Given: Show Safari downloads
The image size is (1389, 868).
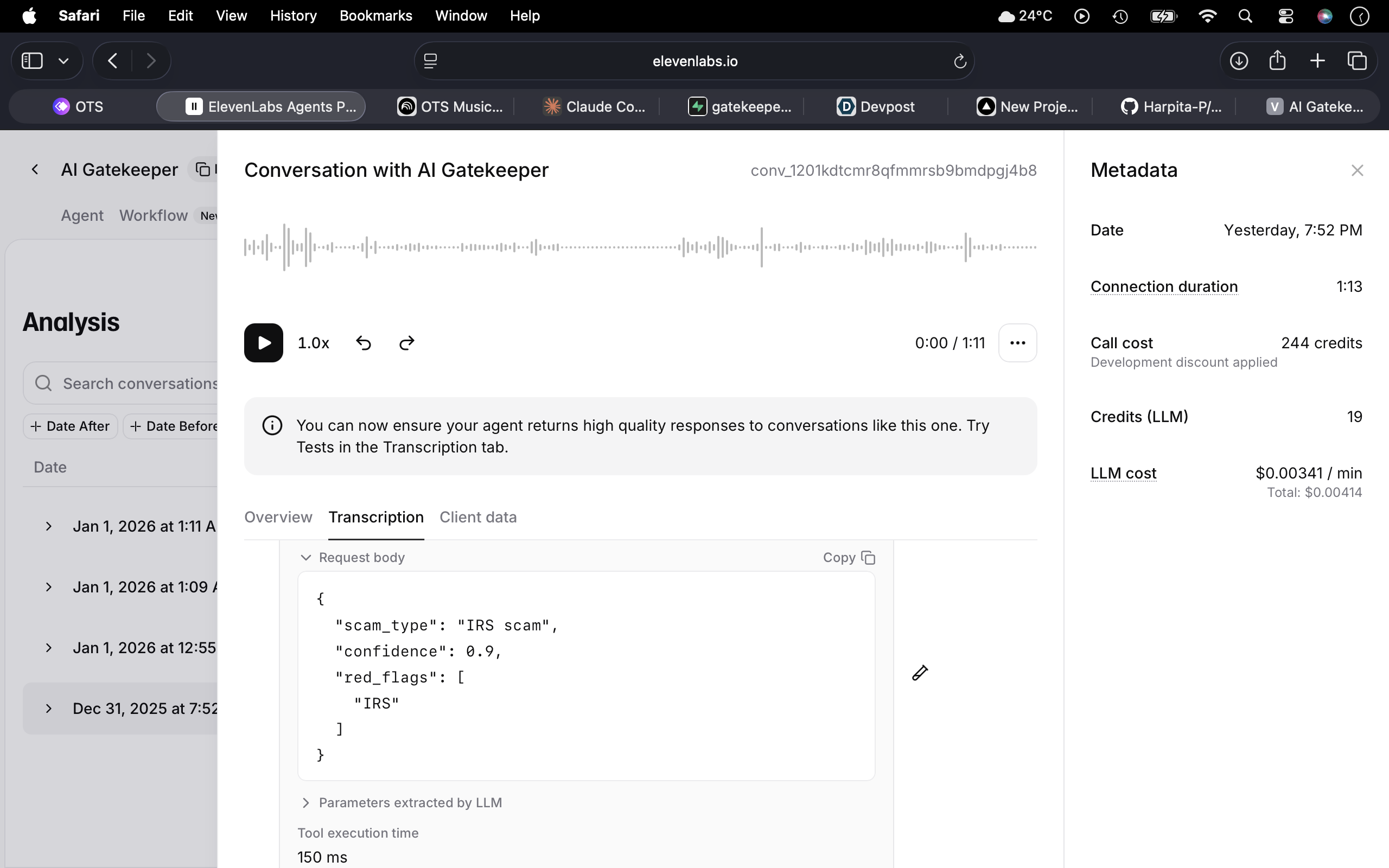Looking at the screenshot, I should click(1239, 61).
